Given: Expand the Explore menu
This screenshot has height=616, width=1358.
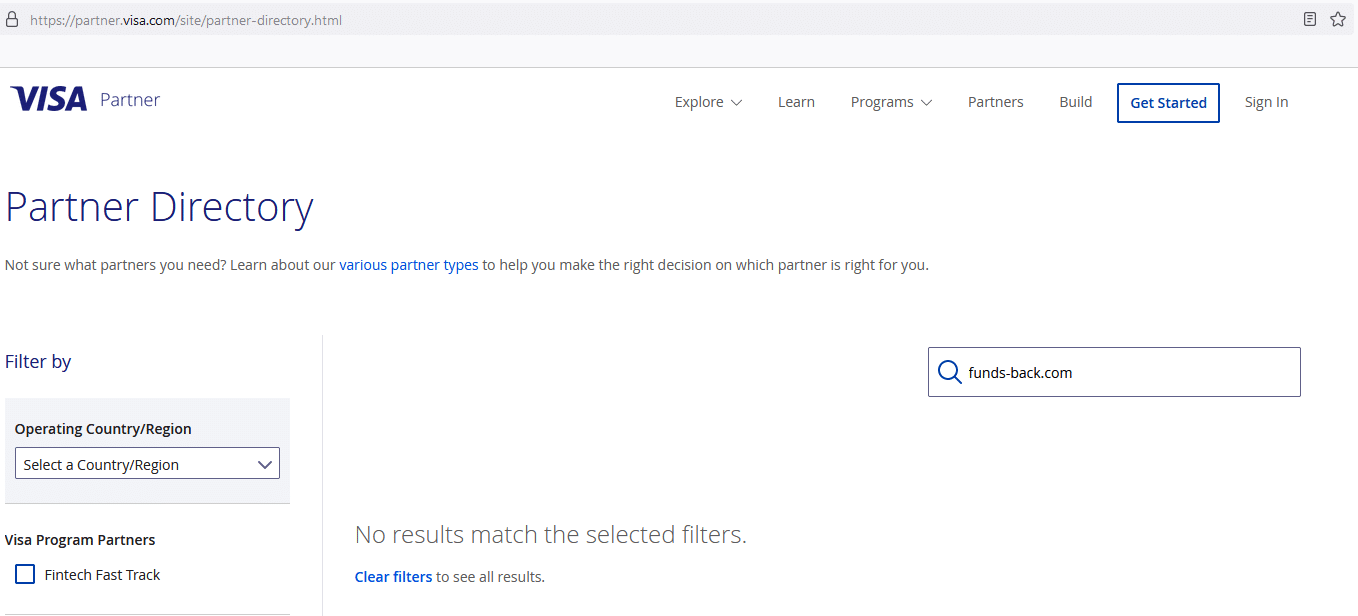Looking at the screenshot, I should (x=708, y=102).
